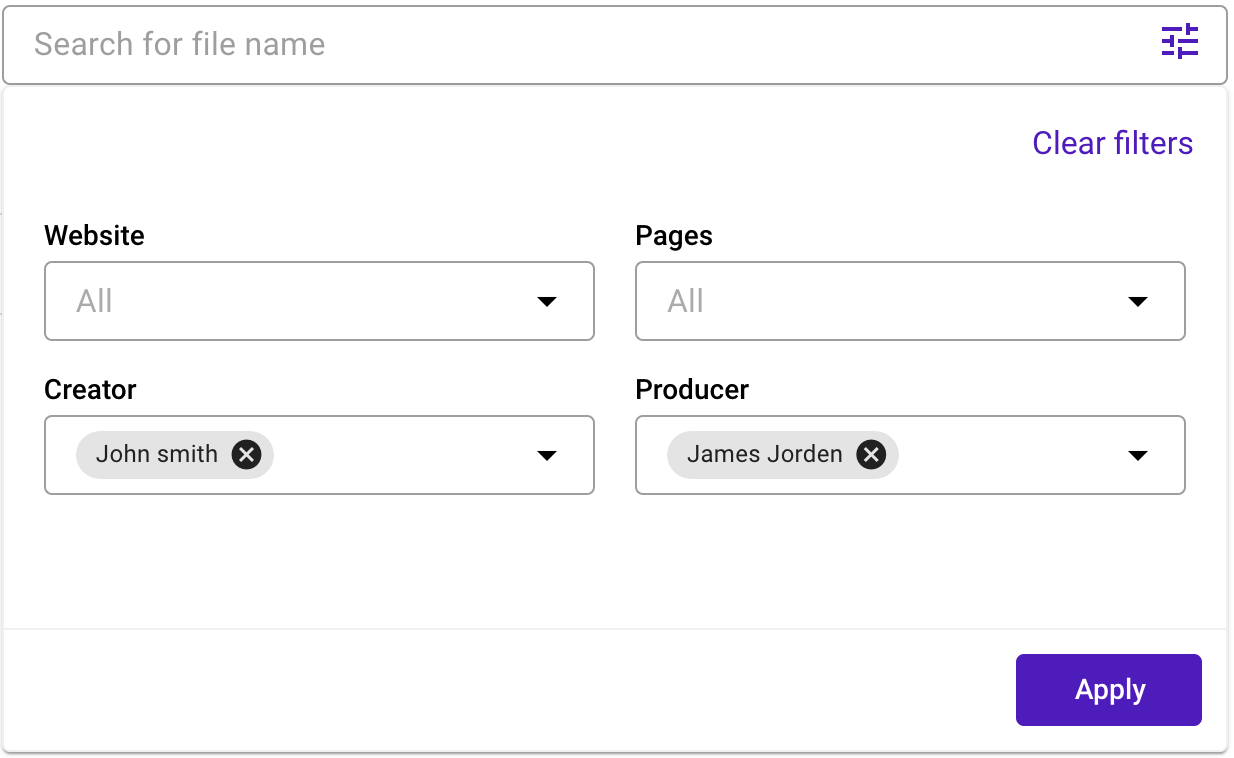Open the Creator dropdown arrow
The image size is (1234, 758).
click(547, 455)
